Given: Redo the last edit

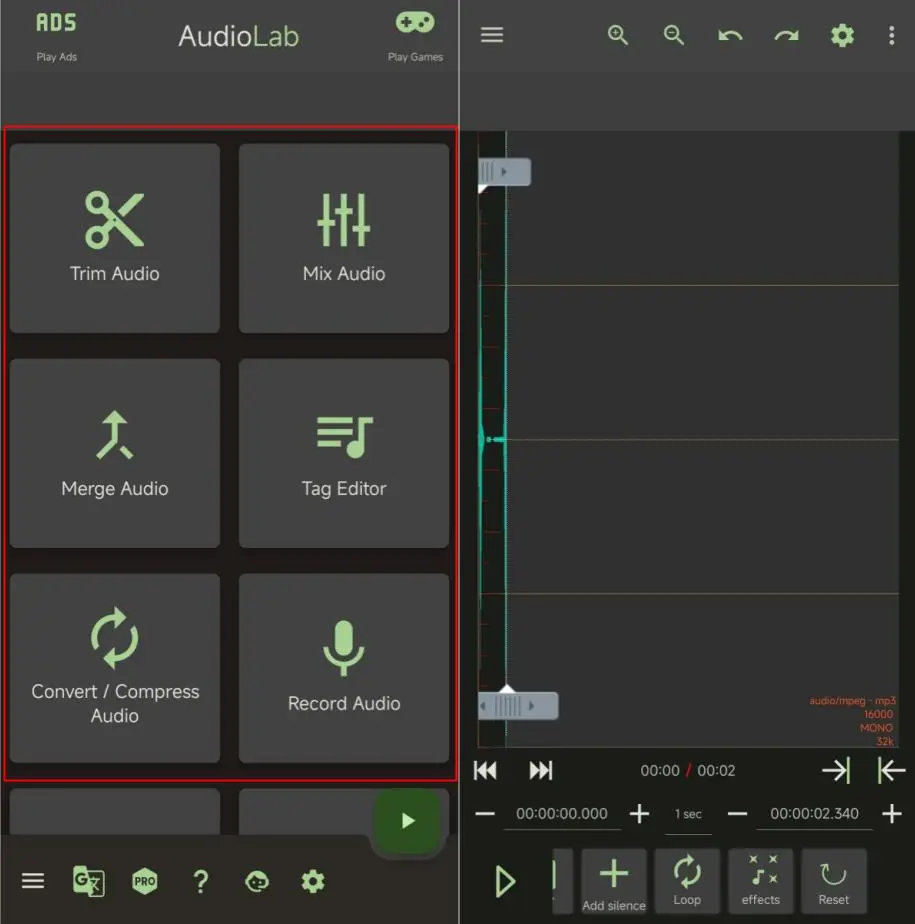Looking at the screenshot, I should click(x=787, y=36).
